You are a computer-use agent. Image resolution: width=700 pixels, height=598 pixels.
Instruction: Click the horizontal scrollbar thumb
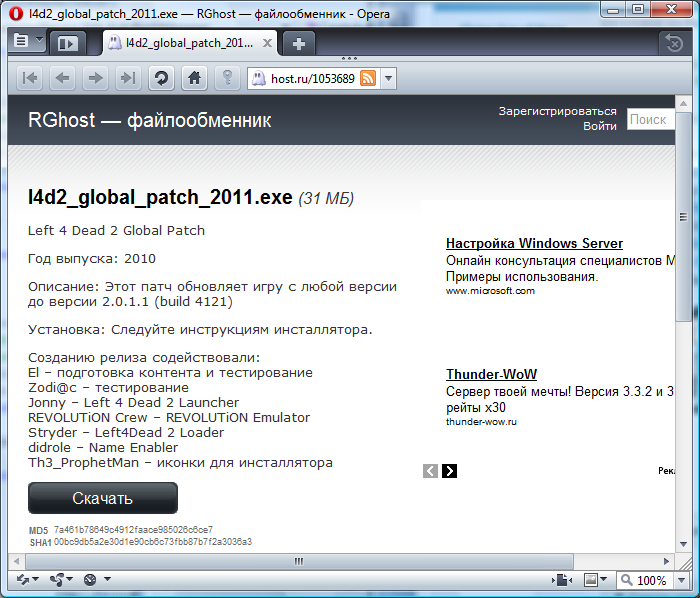click(298, 561)
